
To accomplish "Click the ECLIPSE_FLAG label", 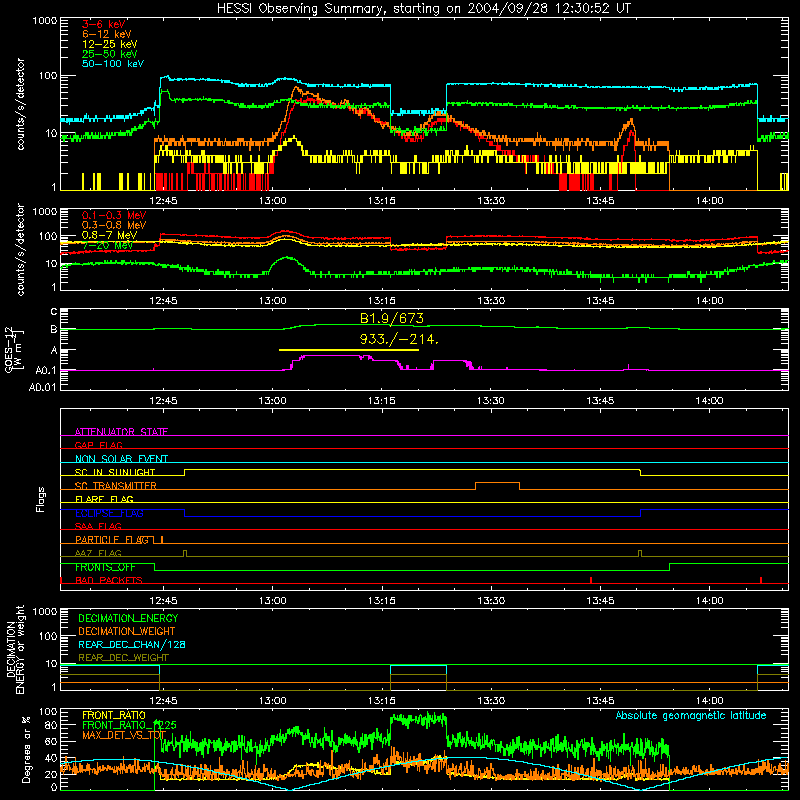I will 109,513.
